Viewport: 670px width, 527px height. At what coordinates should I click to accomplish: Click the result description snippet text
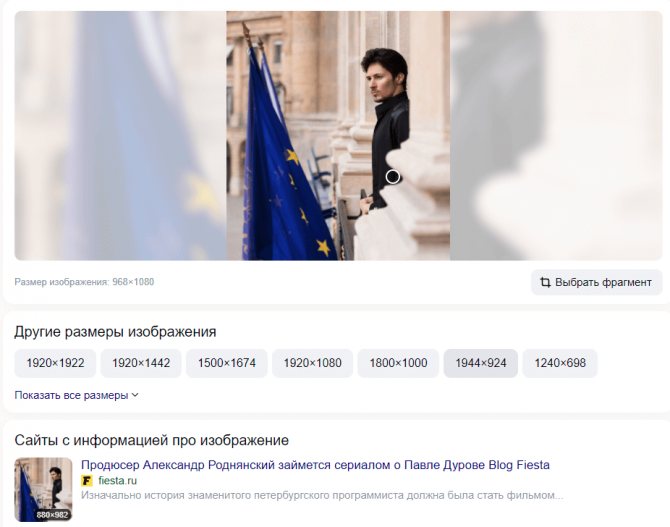(322, 495)
